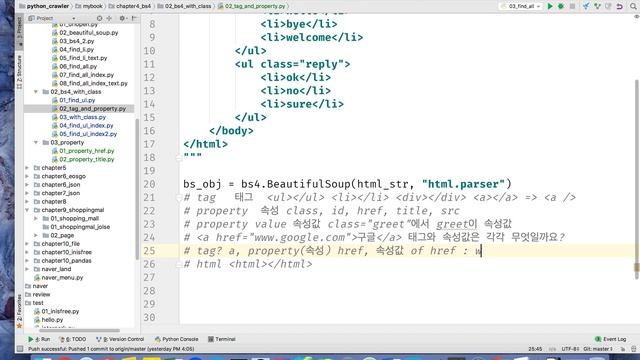Click the grey Stop button
This screenshot has height=360, width=640.
point(572,6)
